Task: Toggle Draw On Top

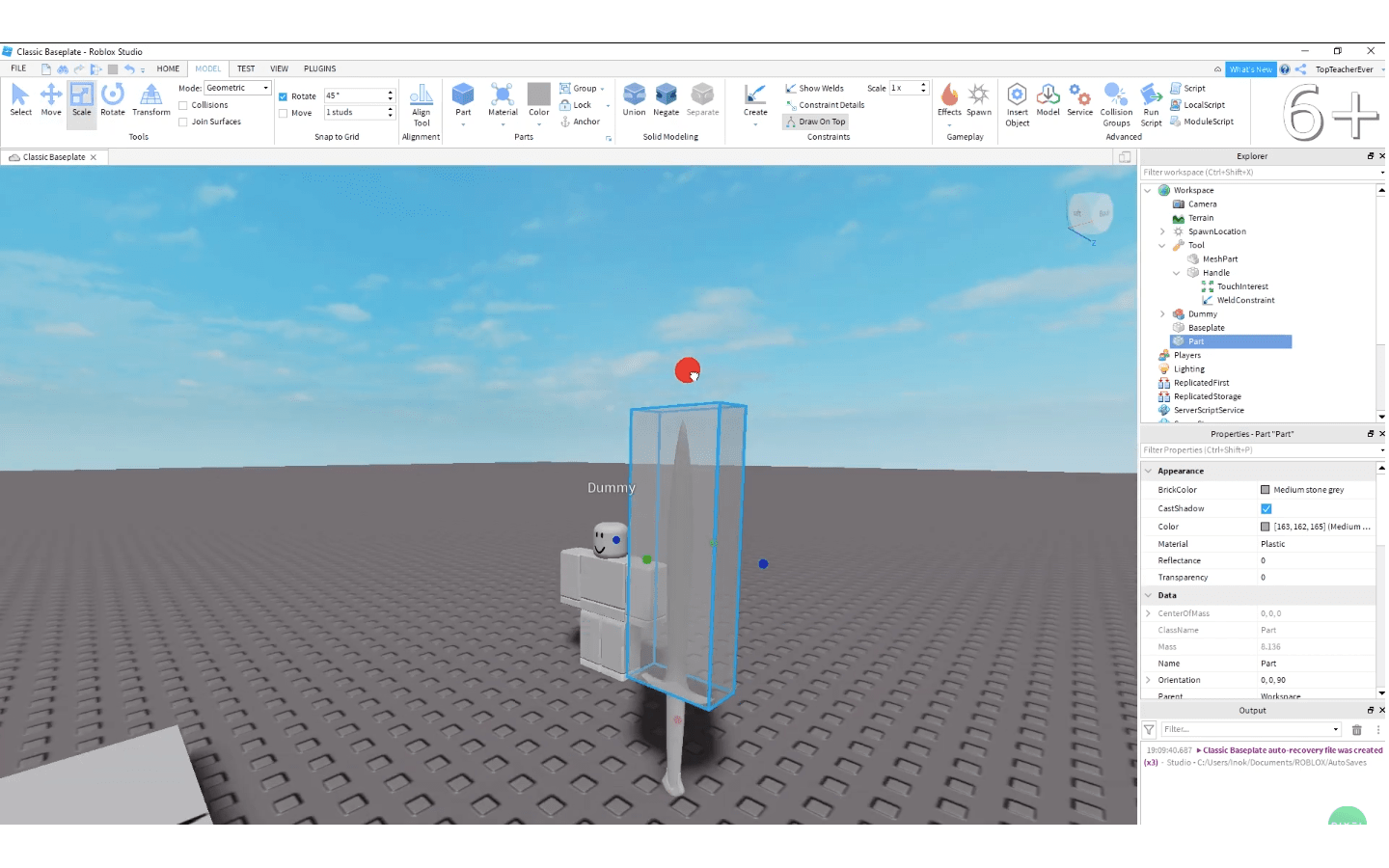Action: (x=815, y=122)
